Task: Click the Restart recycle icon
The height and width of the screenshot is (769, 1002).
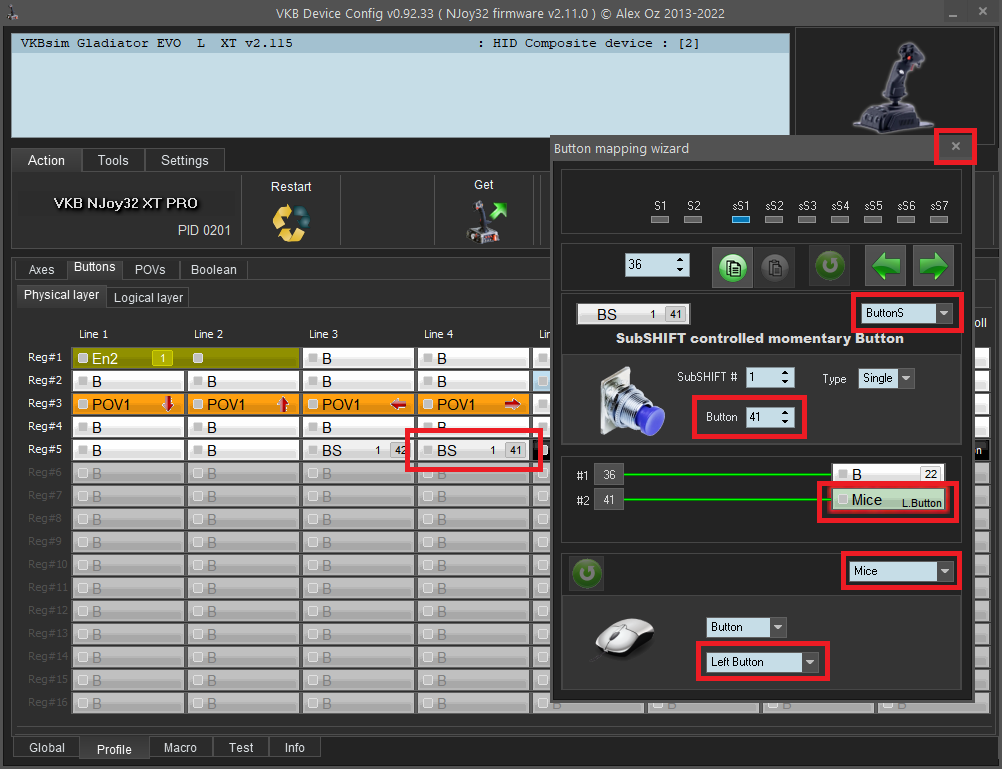Action: point(291,222)
